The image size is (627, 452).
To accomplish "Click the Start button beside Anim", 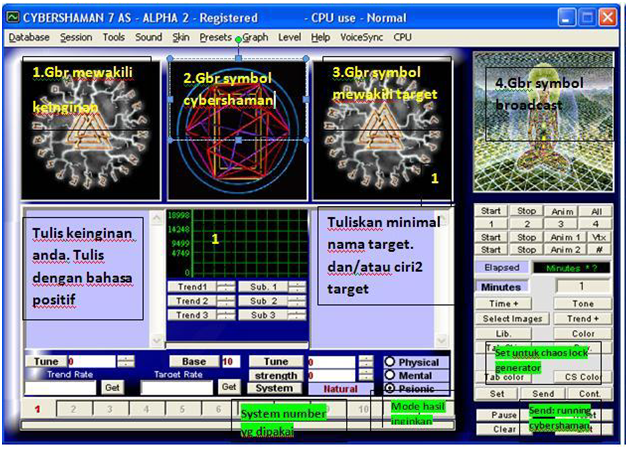I will (491, 211).
